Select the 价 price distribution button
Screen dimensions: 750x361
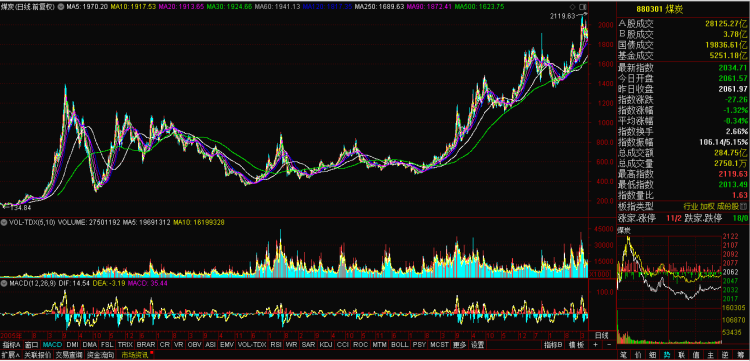point(638,355)
